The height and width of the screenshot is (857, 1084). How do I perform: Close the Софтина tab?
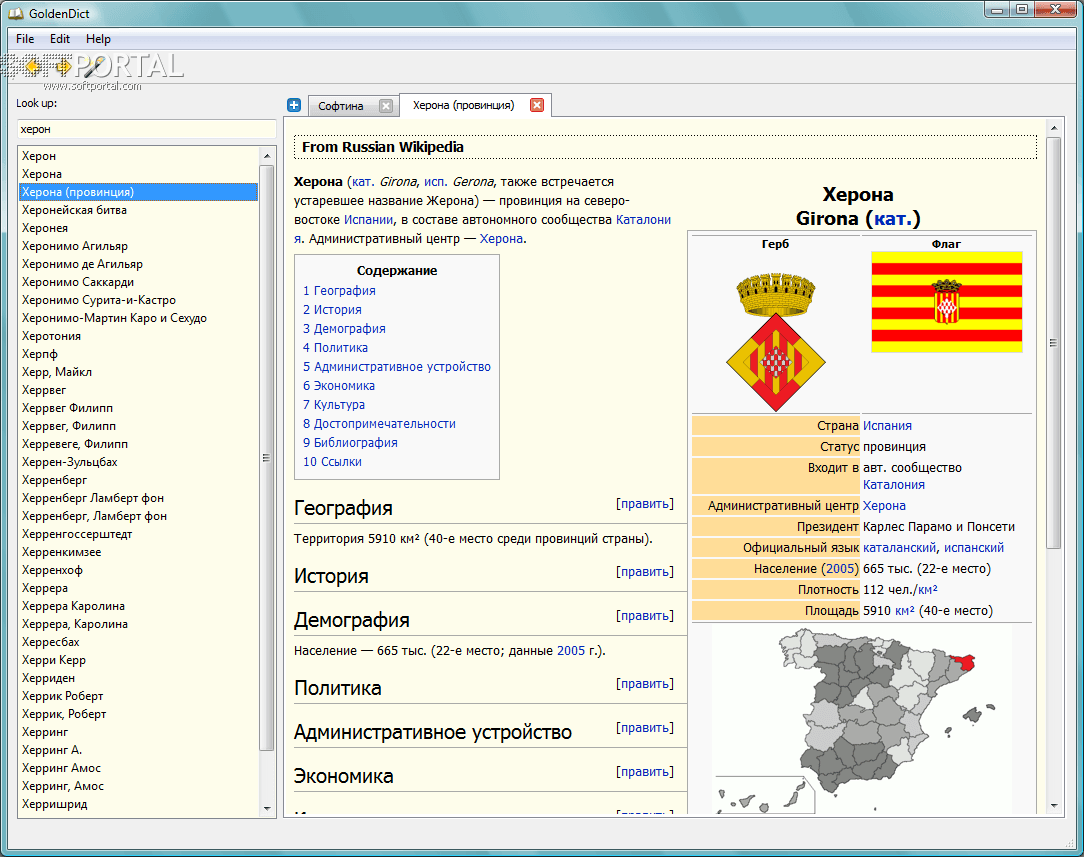386,106
